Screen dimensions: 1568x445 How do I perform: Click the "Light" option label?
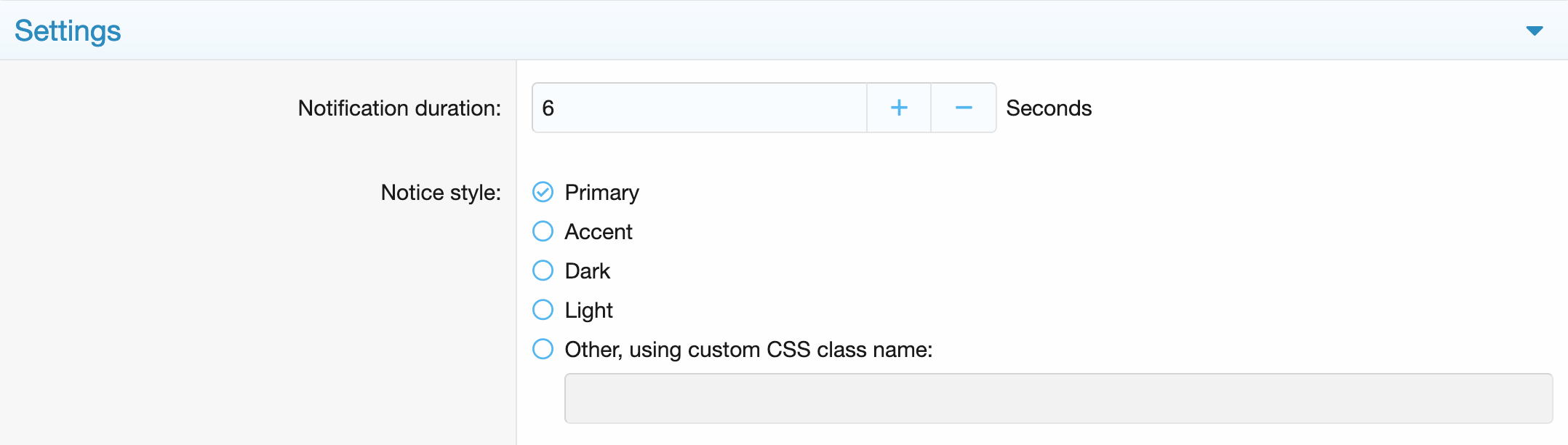[x=589, y=310]
